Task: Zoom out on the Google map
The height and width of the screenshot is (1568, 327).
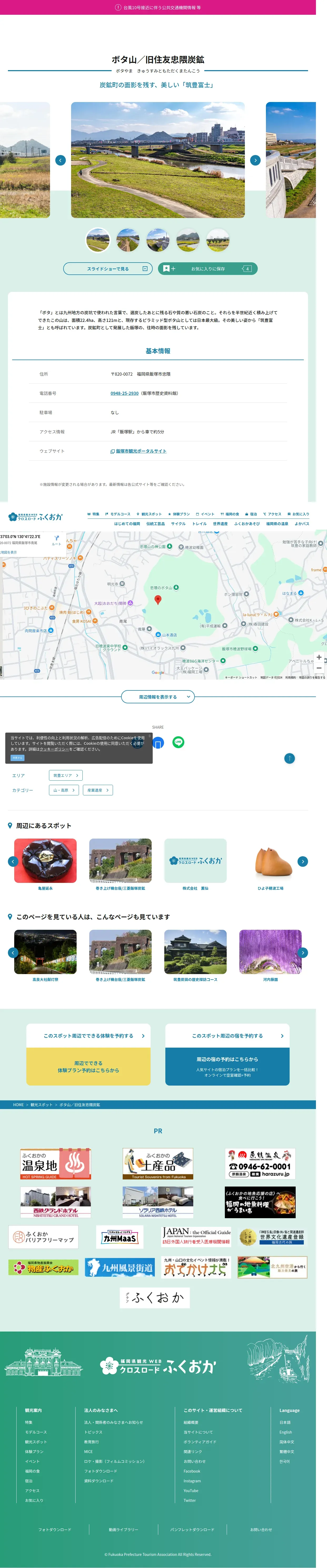Action: [x=319, y=668]
